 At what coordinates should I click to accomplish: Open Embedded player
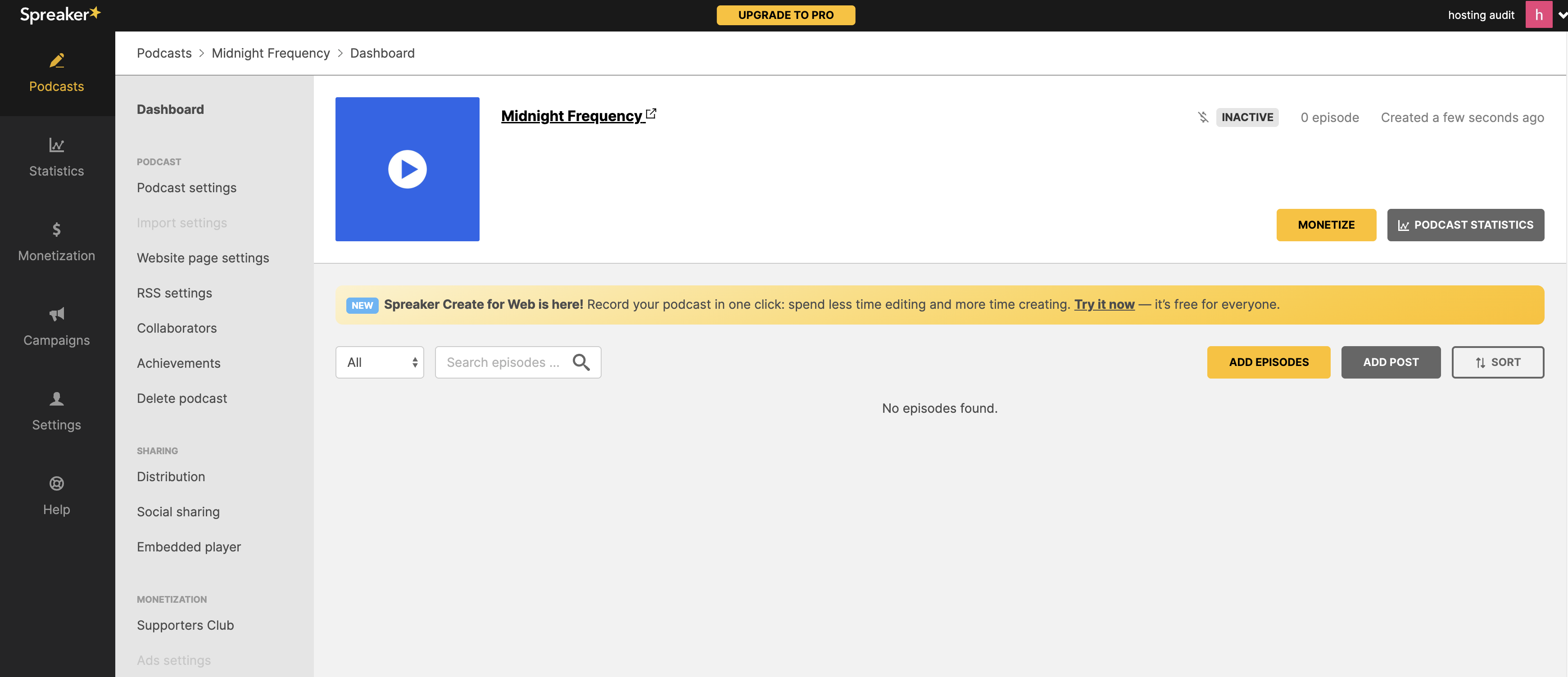click(x=189, y=547)
